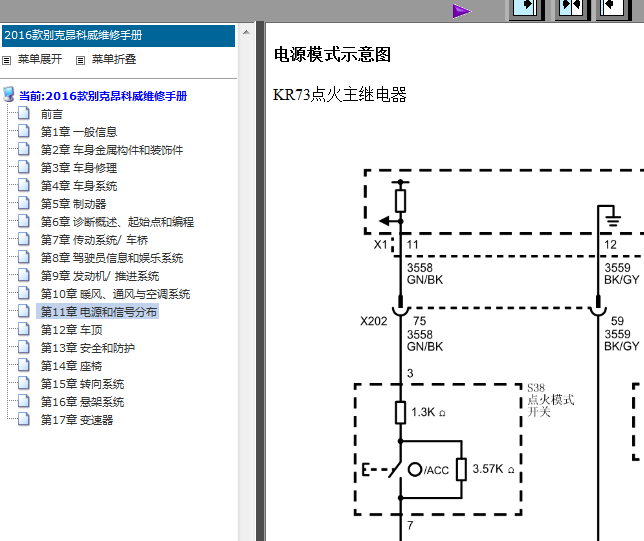Click the page icon beside 第2章

click(24, 149)
